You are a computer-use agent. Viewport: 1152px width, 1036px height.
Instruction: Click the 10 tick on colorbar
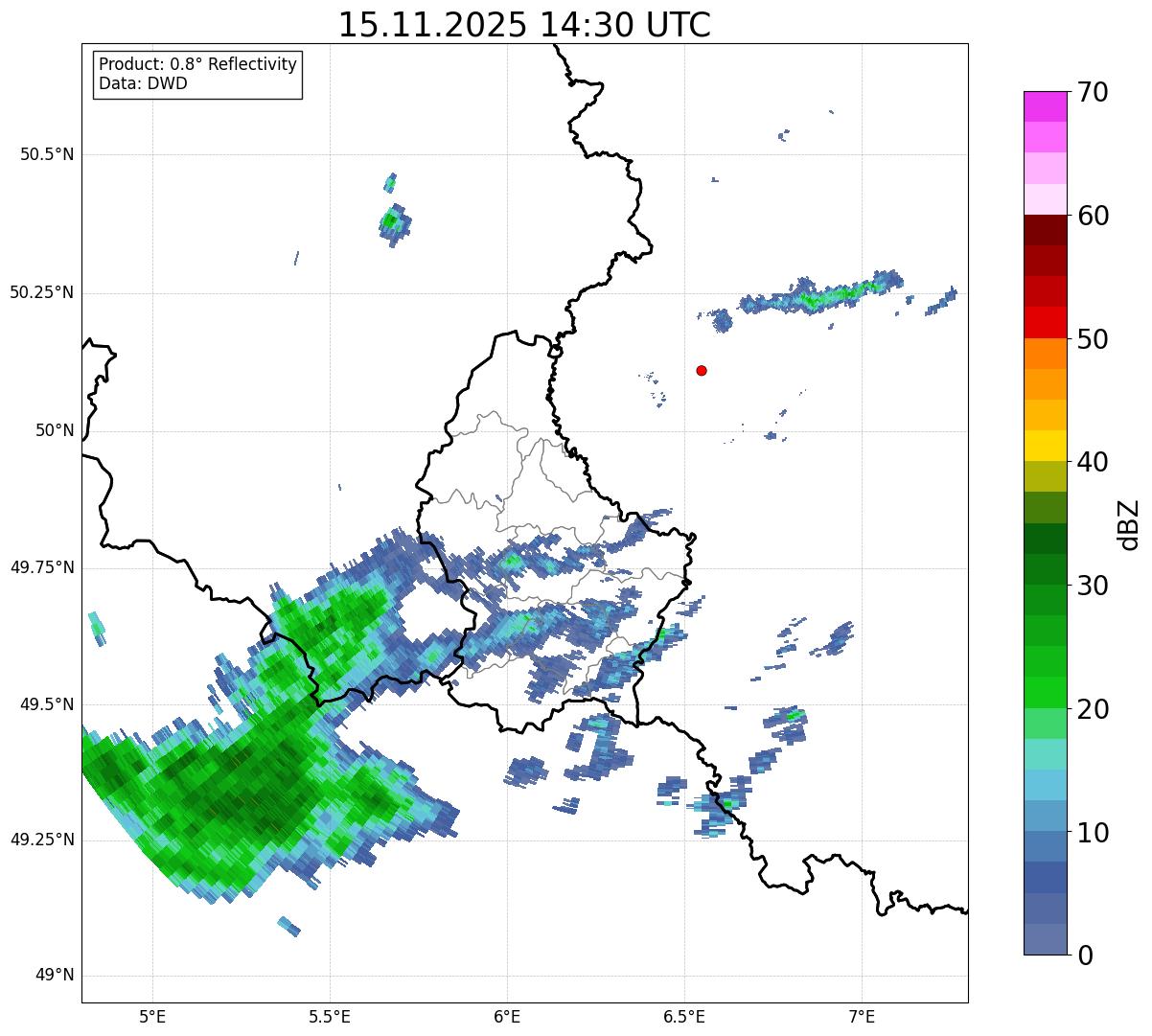click(1093, 832)
